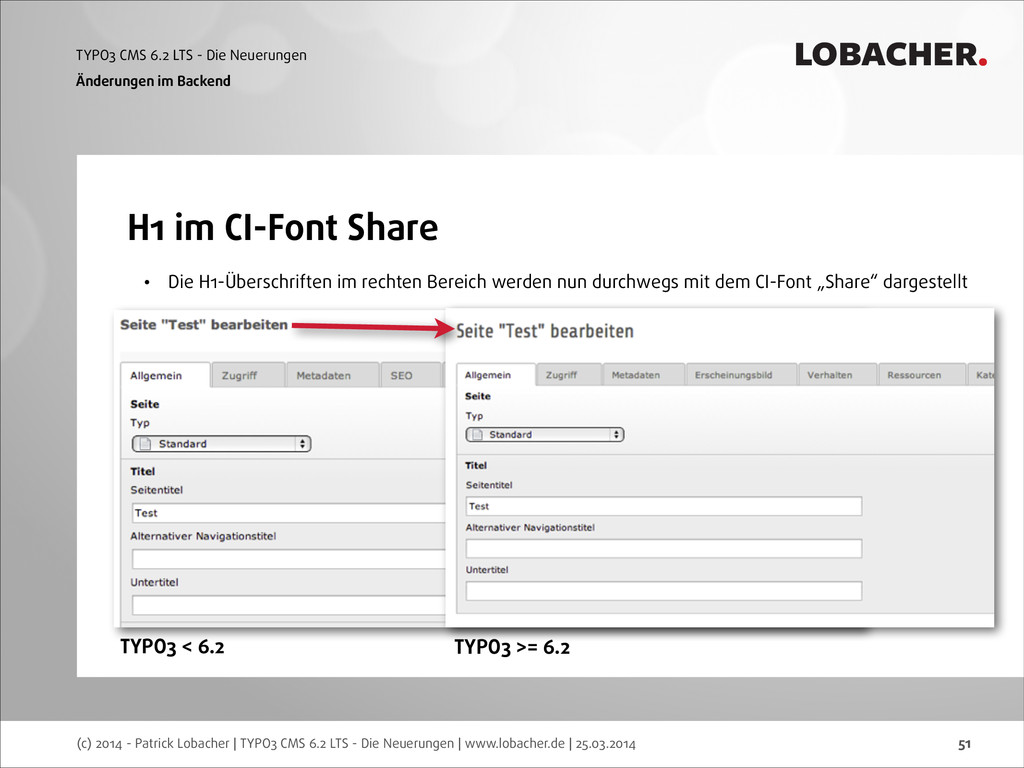Click the Alternativer Navigationstitel field in the TYPO3 < 6.2 screenshot

pyautogui.click(x=289, y=559)
